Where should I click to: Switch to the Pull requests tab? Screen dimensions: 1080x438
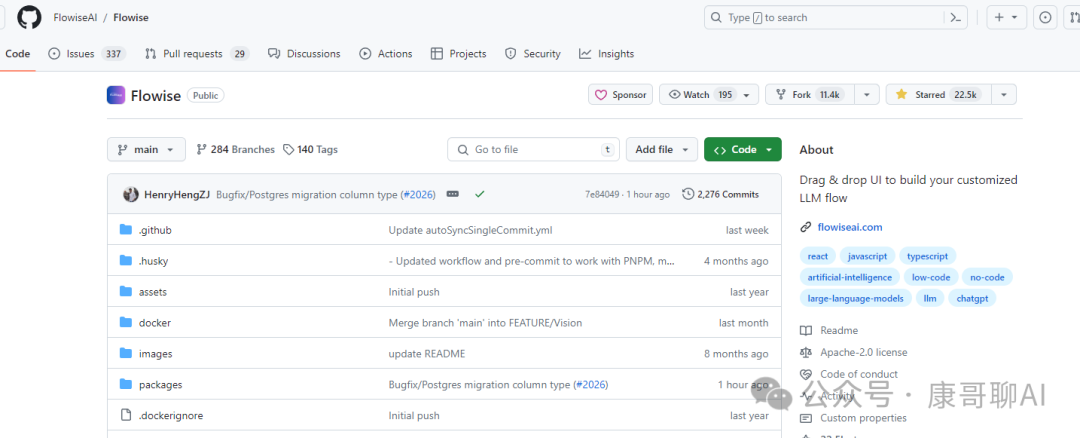(197, 54)
